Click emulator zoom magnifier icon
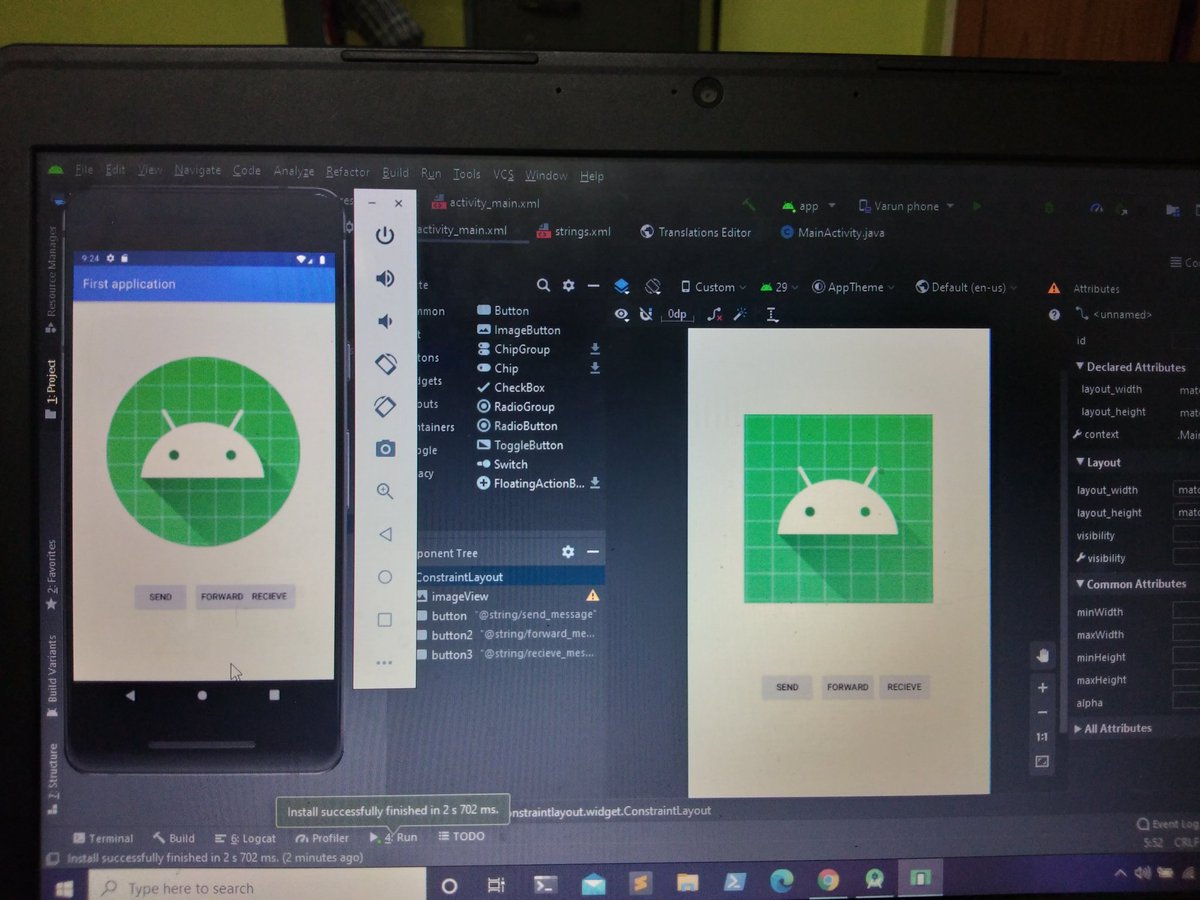 click(x=385, y=491)
